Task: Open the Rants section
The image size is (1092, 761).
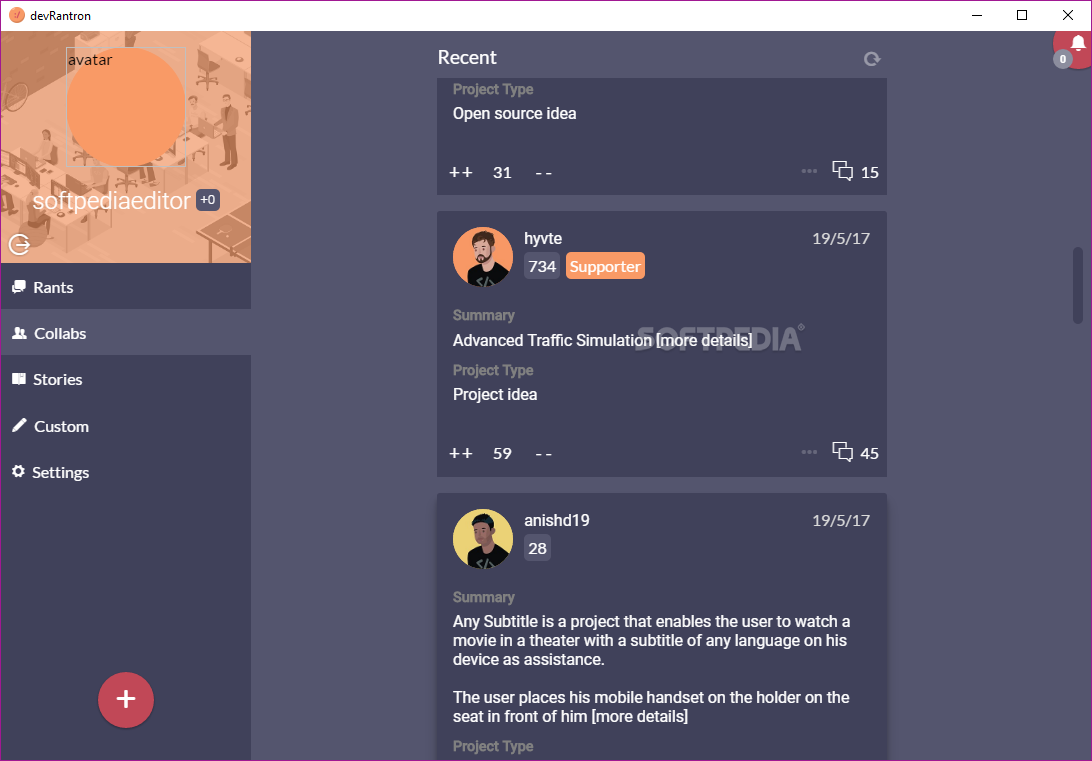Action: pyautogui.click(x=126, y=287)
